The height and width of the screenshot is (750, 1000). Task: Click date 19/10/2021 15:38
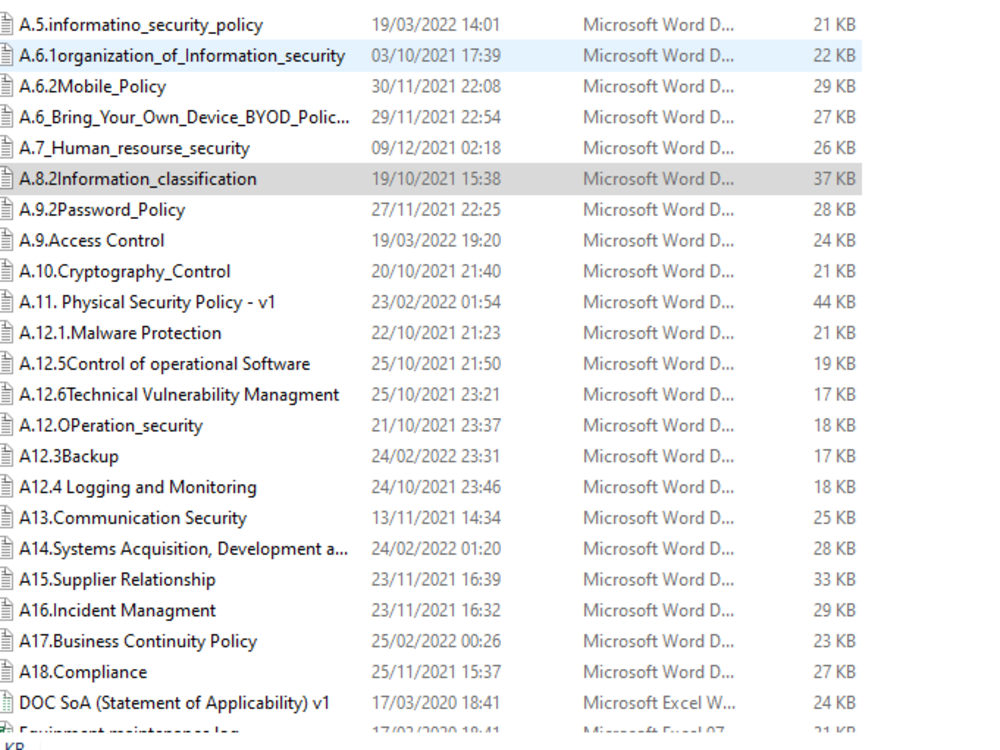click(436, 179)
